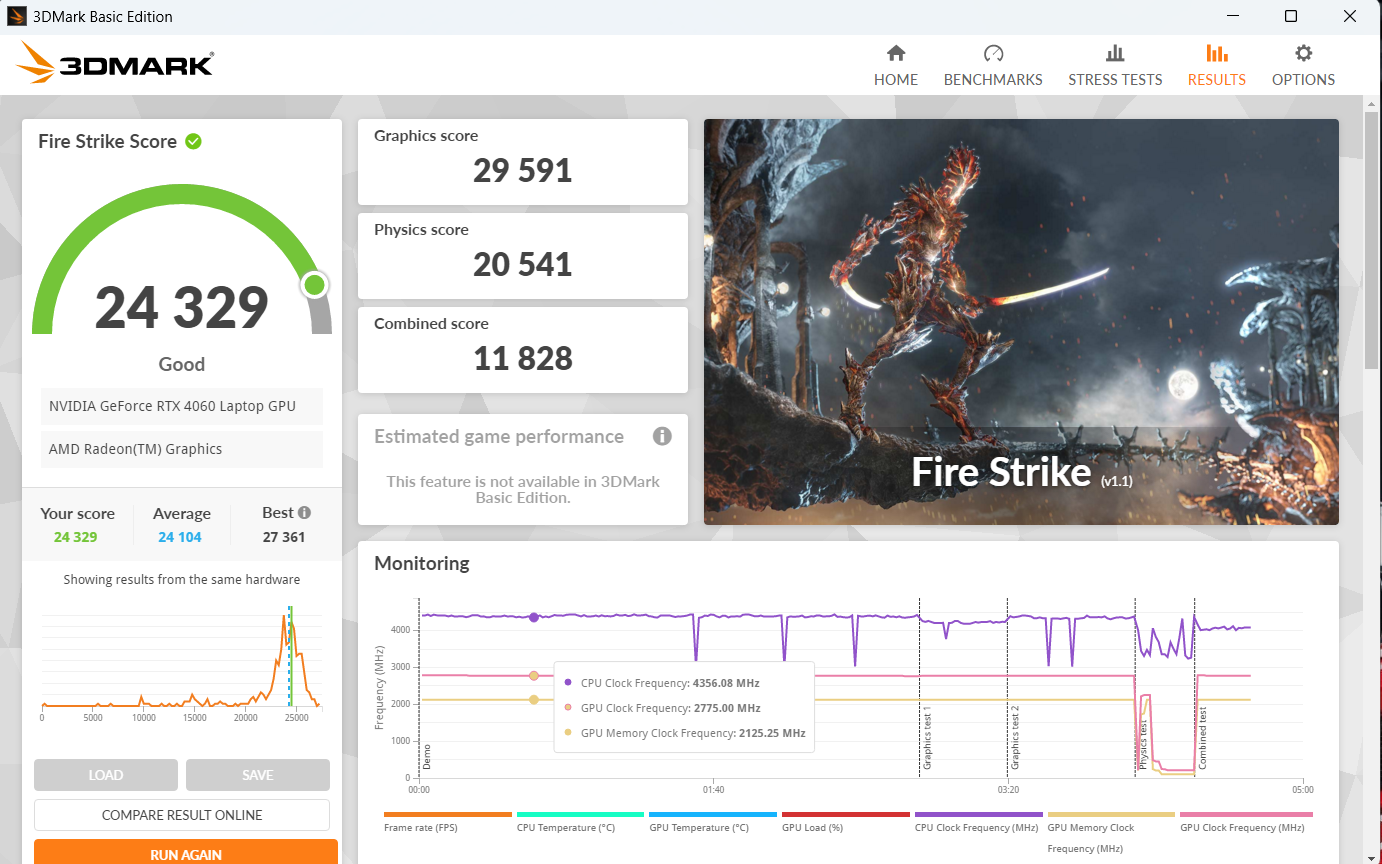Toggle the CPU Temperature legend series
Image resolution: width=1382 pixels, height=864 pixels.
[580, 822]
